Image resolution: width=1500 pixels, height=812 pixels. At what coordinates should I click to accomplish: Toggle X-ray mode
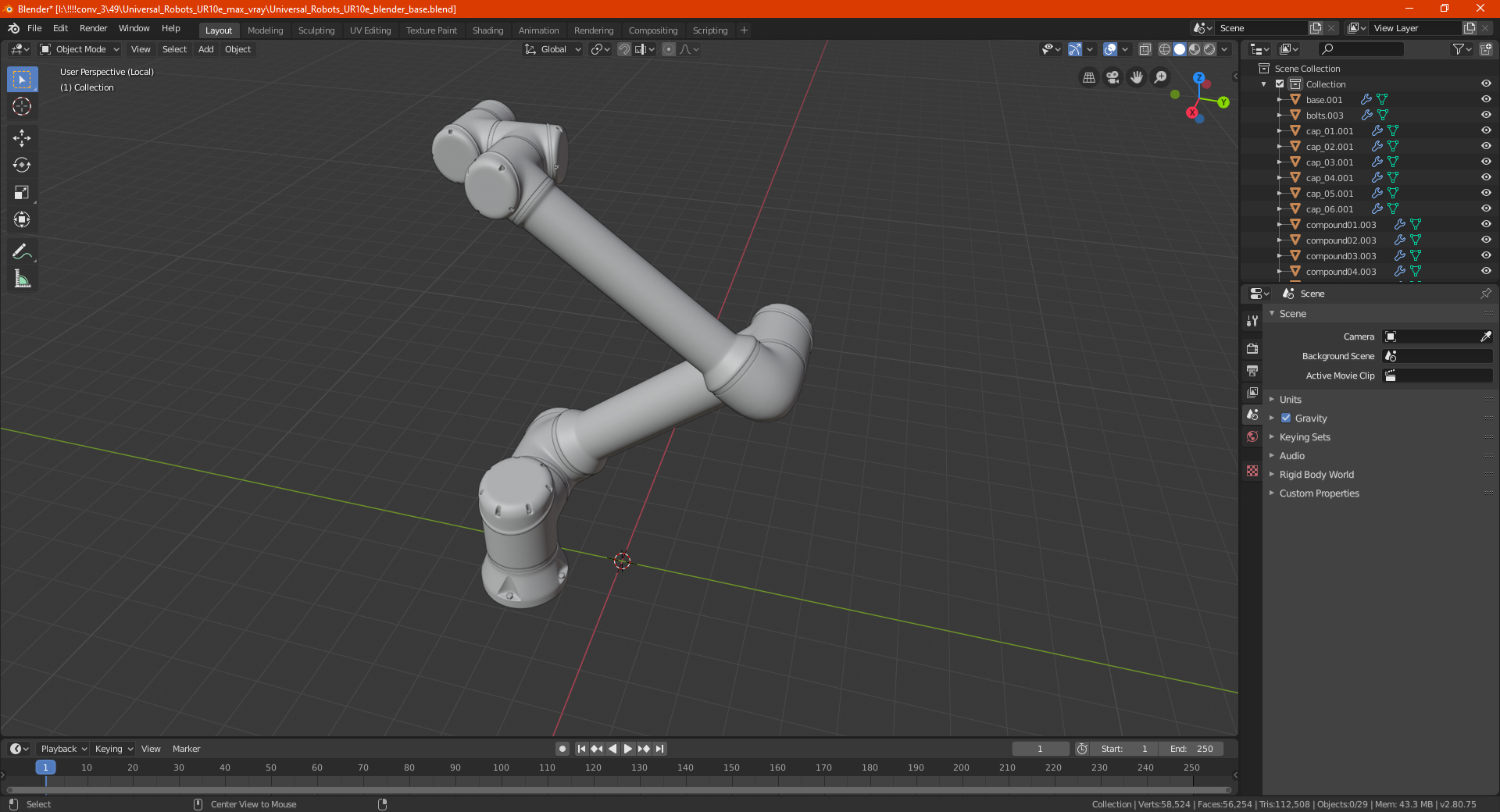coord(1145,49)
